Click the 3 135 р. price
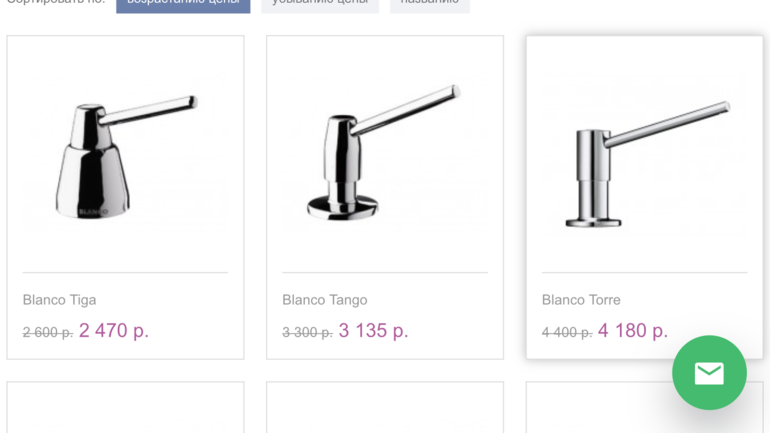The width and height of the screenshot is (770, 433). pyautogui.click(x=373, y=330)
